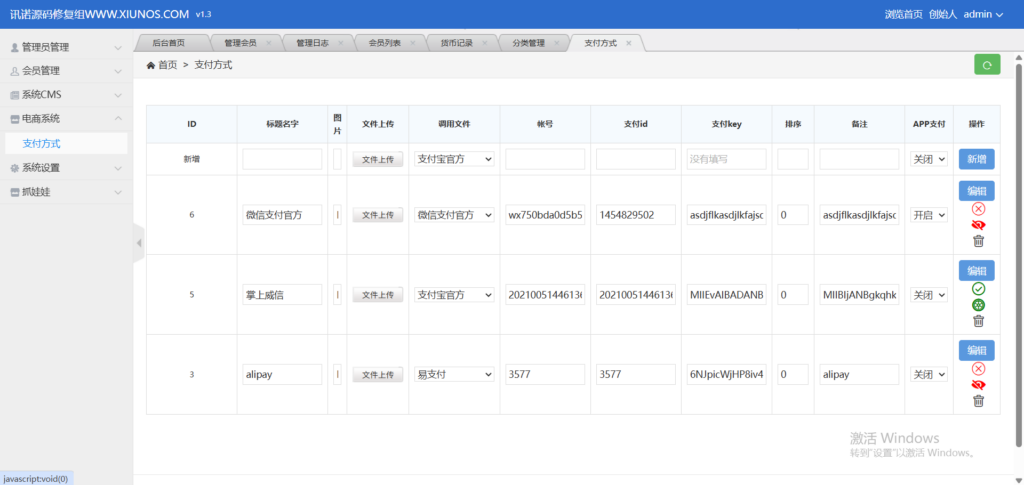This screenshot has height=485, width=1024.
Task: Click red X status icon in row 6
Action: point(978,209)
